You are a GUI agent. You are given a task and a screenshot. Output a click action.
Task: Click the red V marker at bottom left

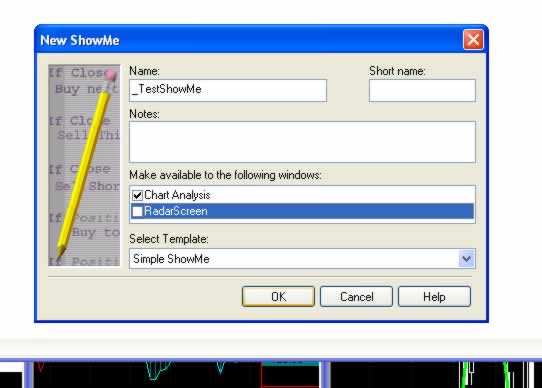41,367
